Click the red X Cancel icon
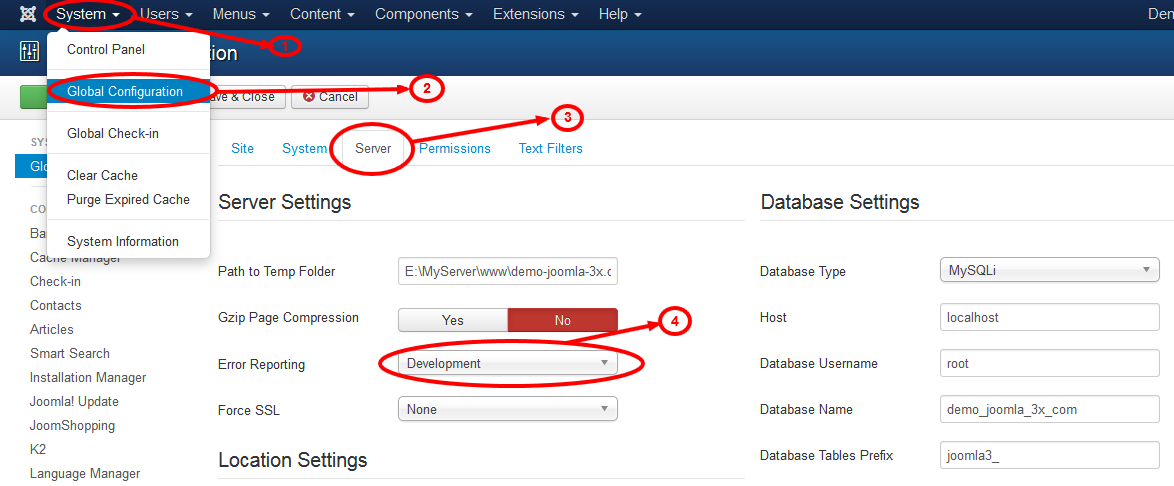Viewport: 1174px width, 486px height. (x=309, y=97)
